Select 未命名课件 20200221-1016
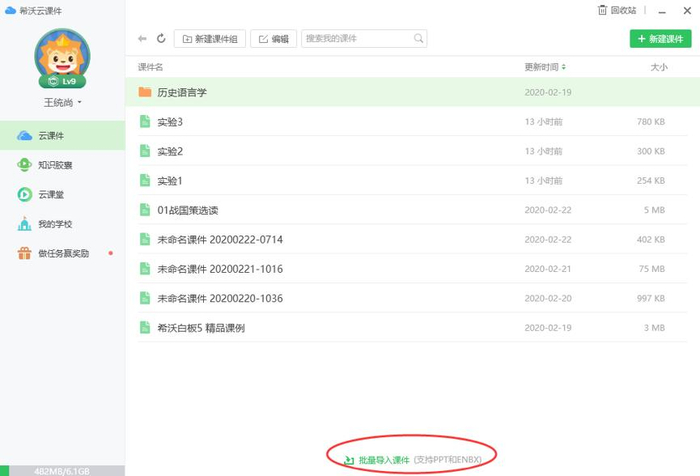The width and height of the screenshot is (700, 476). tap(412, 269)
